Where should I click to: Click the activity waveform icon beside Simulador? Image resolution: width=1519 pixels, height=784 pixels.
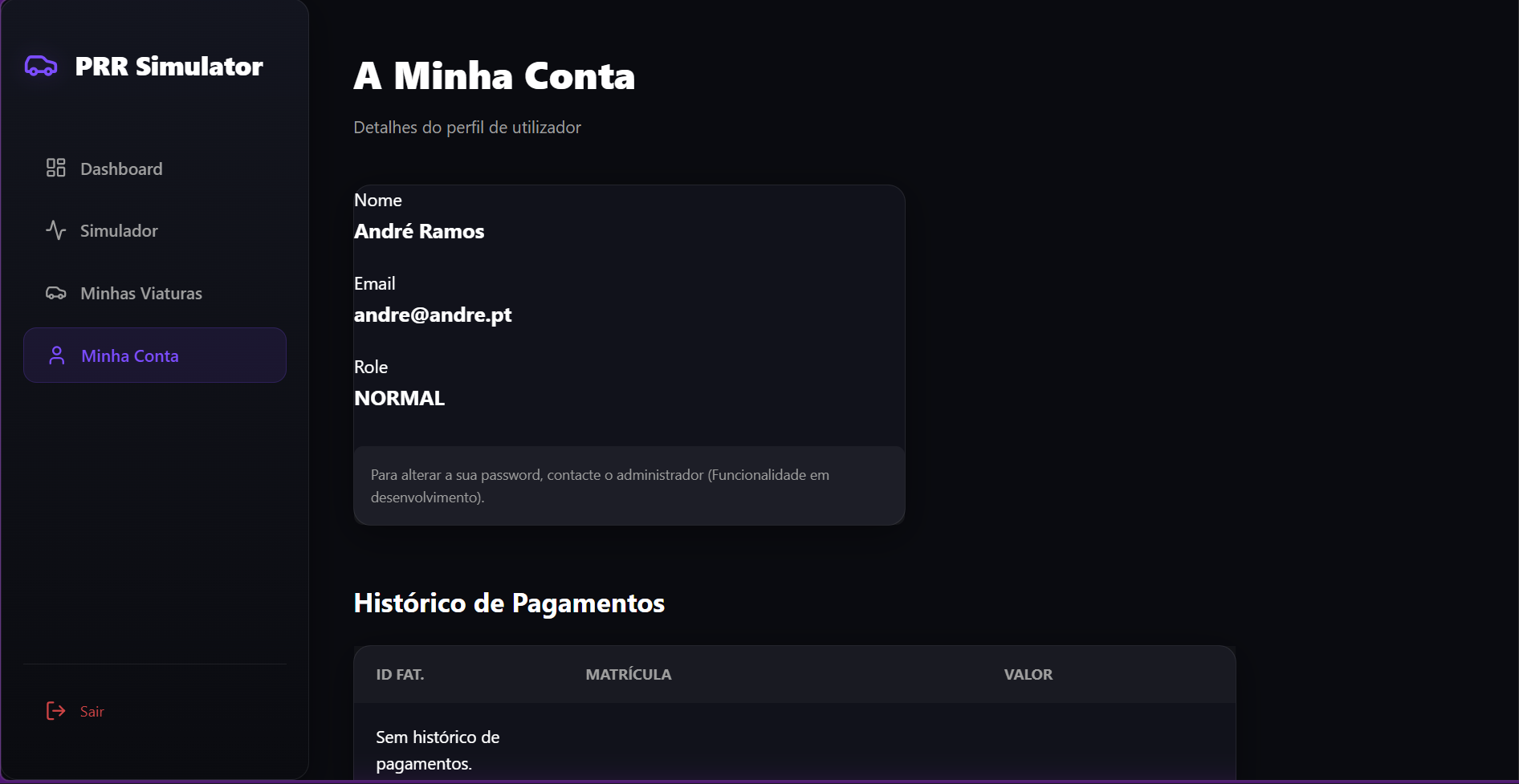tap(55, 230)
